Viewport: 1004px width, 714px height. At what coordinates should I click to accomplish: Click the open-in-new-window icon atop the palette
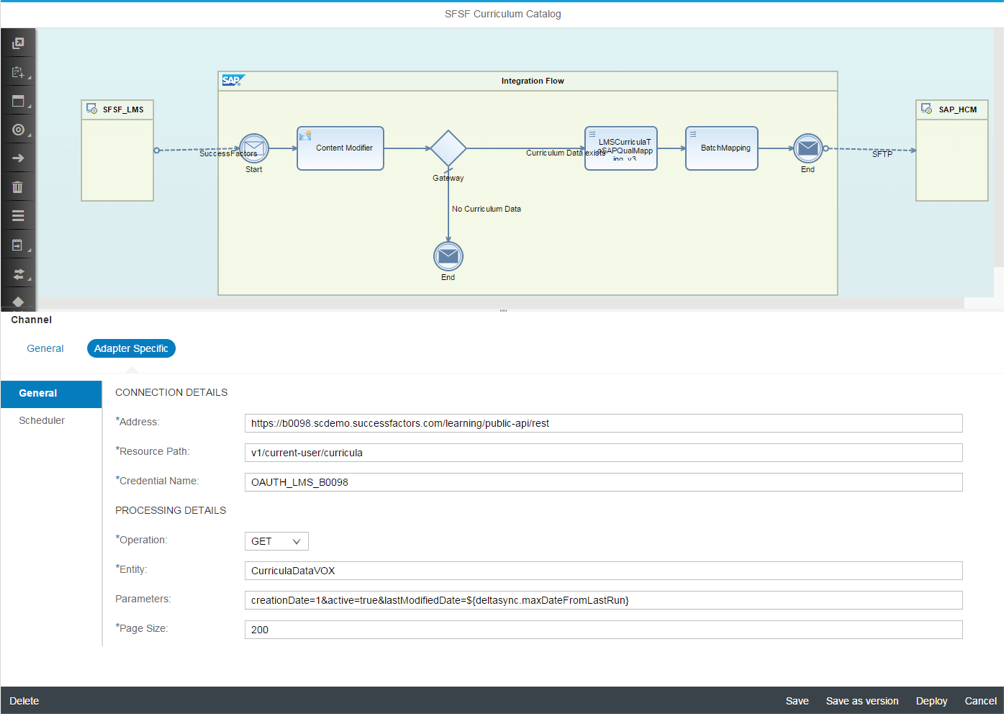click(x=17, y=43)
